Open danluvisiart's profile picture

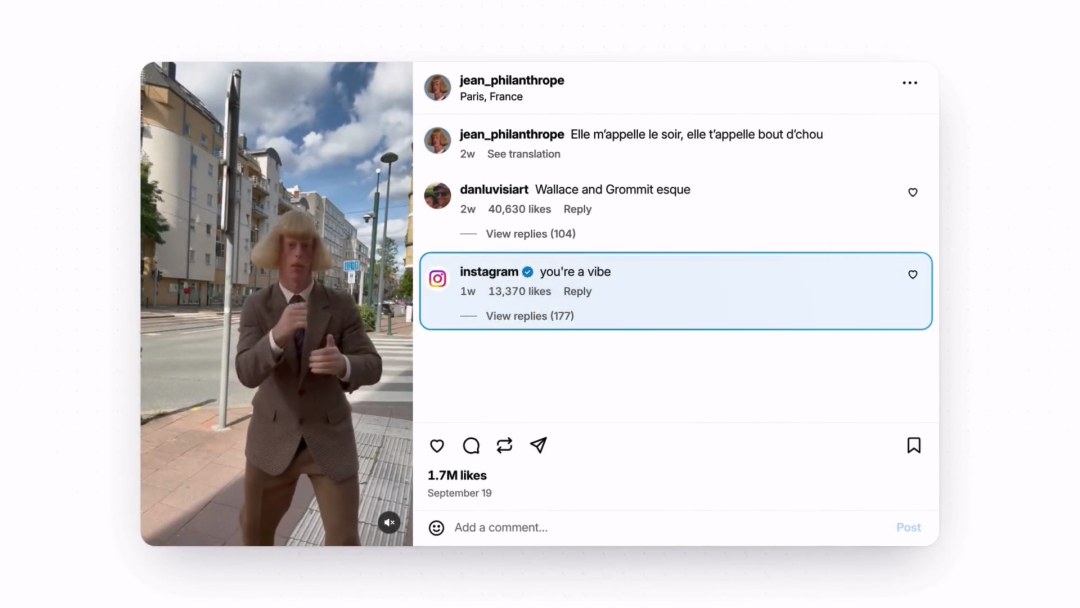coord(437,196)
